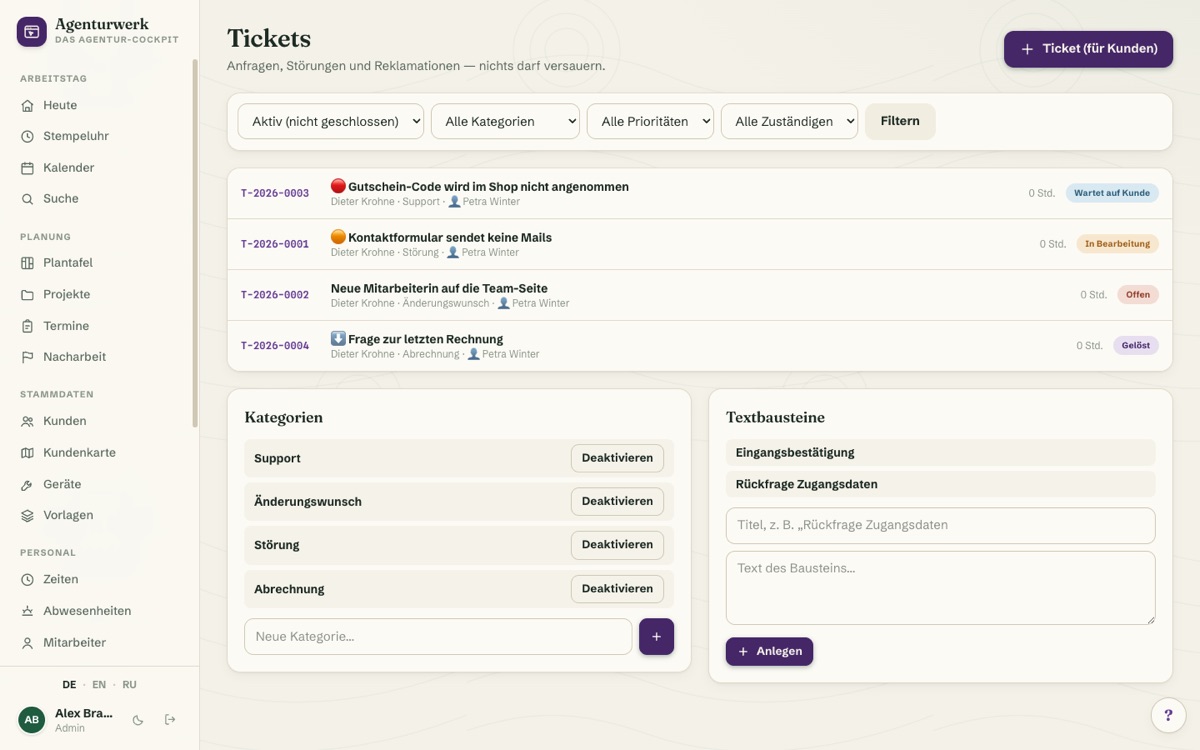Open the Mitarbeiter person icon
Viewport: 1200px width, 750px height.
click(27, 643)
